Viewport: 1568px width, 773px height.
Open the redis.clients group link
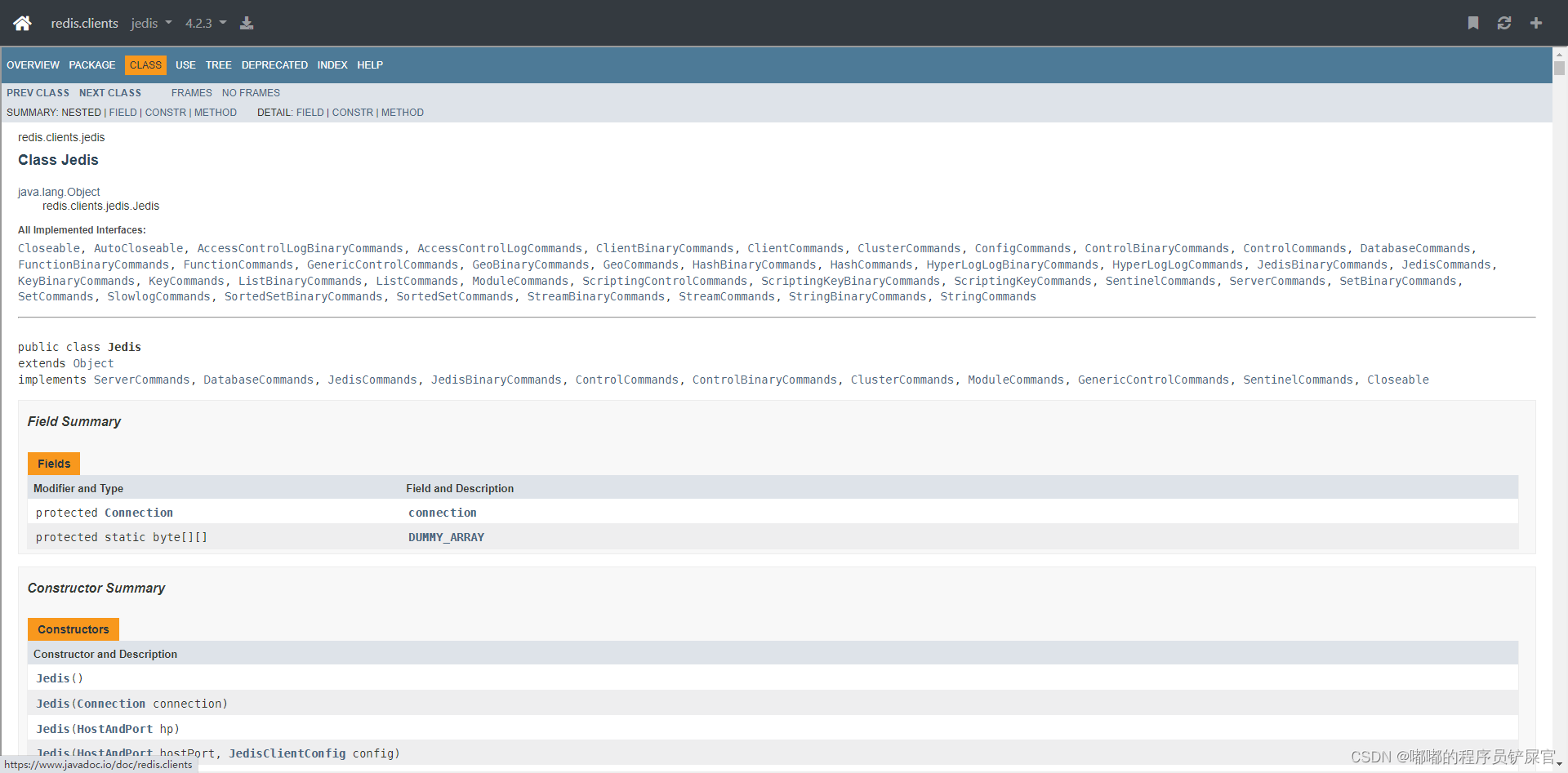[84, 23]
